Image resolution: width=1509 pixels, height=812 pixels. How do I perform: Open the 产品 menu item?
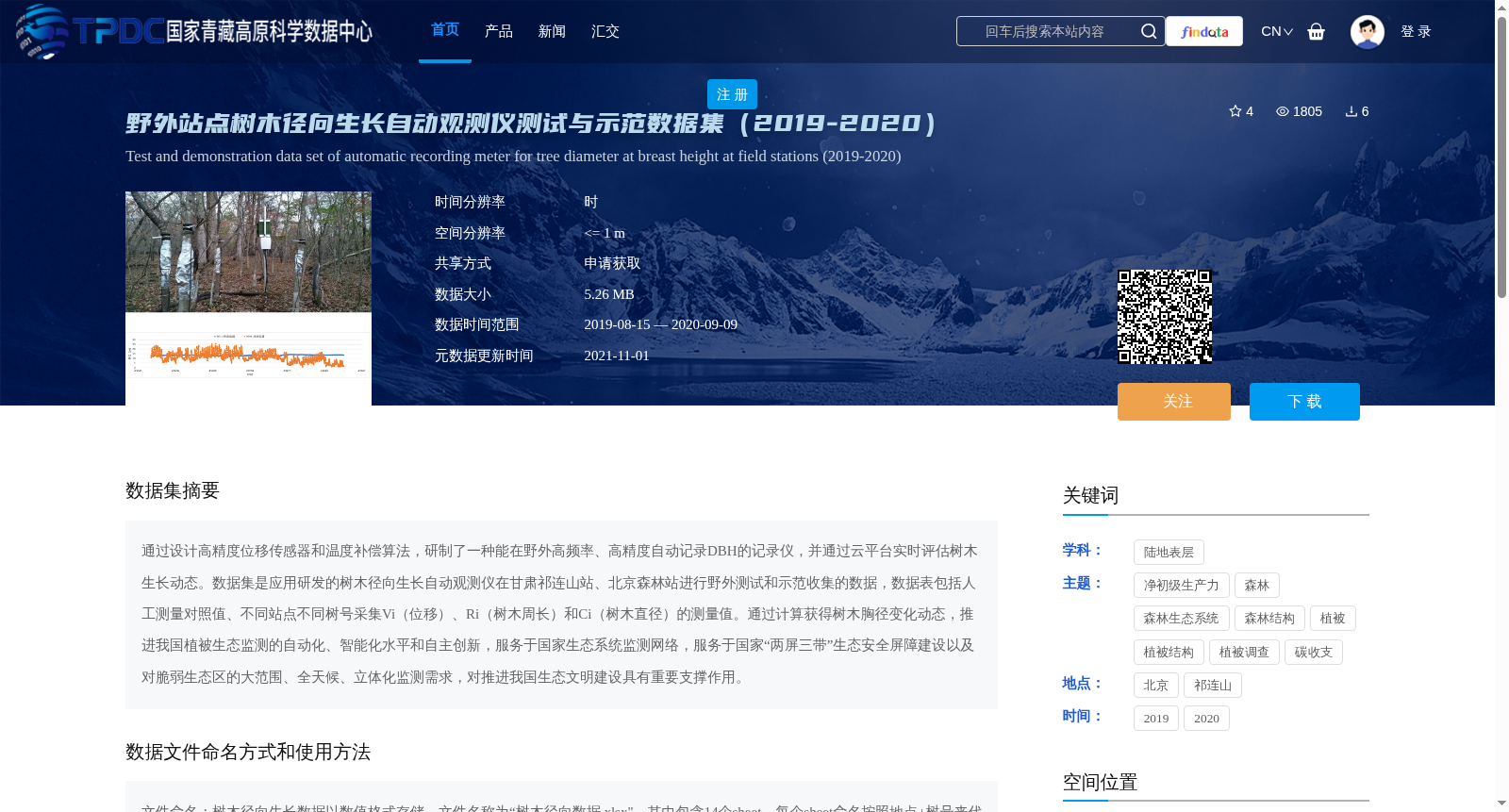[x=499, y=31]
